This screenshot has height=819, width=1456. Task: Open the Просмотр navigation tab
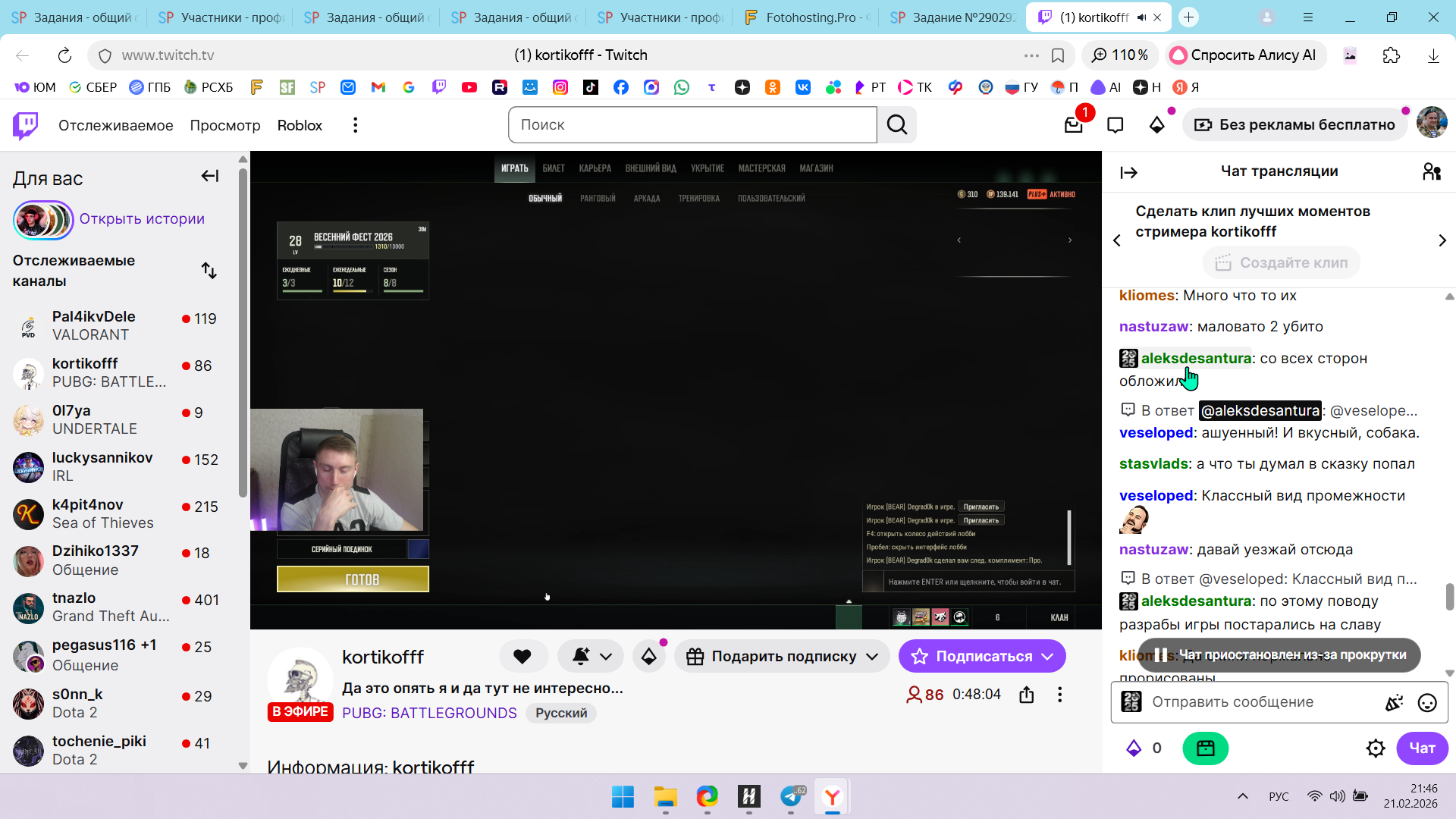pyautogui.click(x=224, y=126)
